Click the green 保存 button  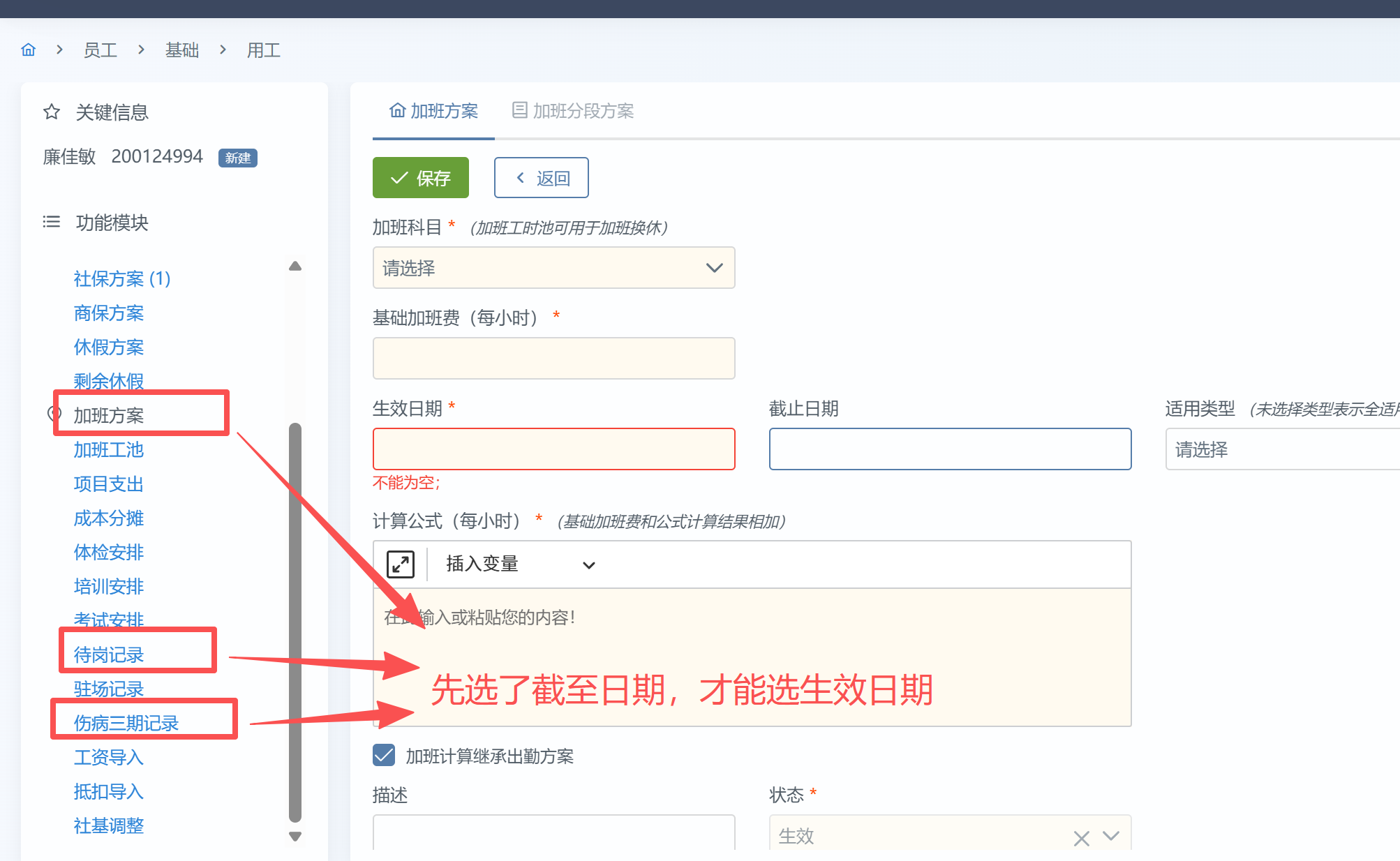(421, 178)
